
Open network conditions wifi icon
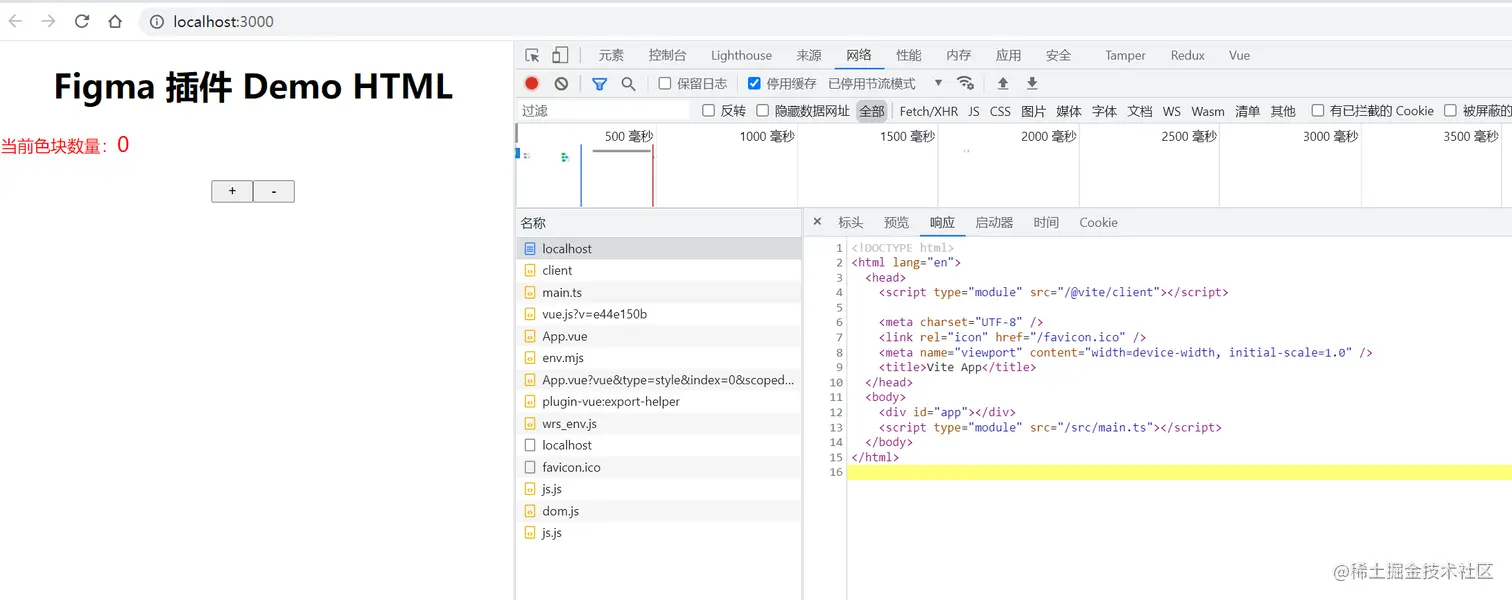pos(965,83)
